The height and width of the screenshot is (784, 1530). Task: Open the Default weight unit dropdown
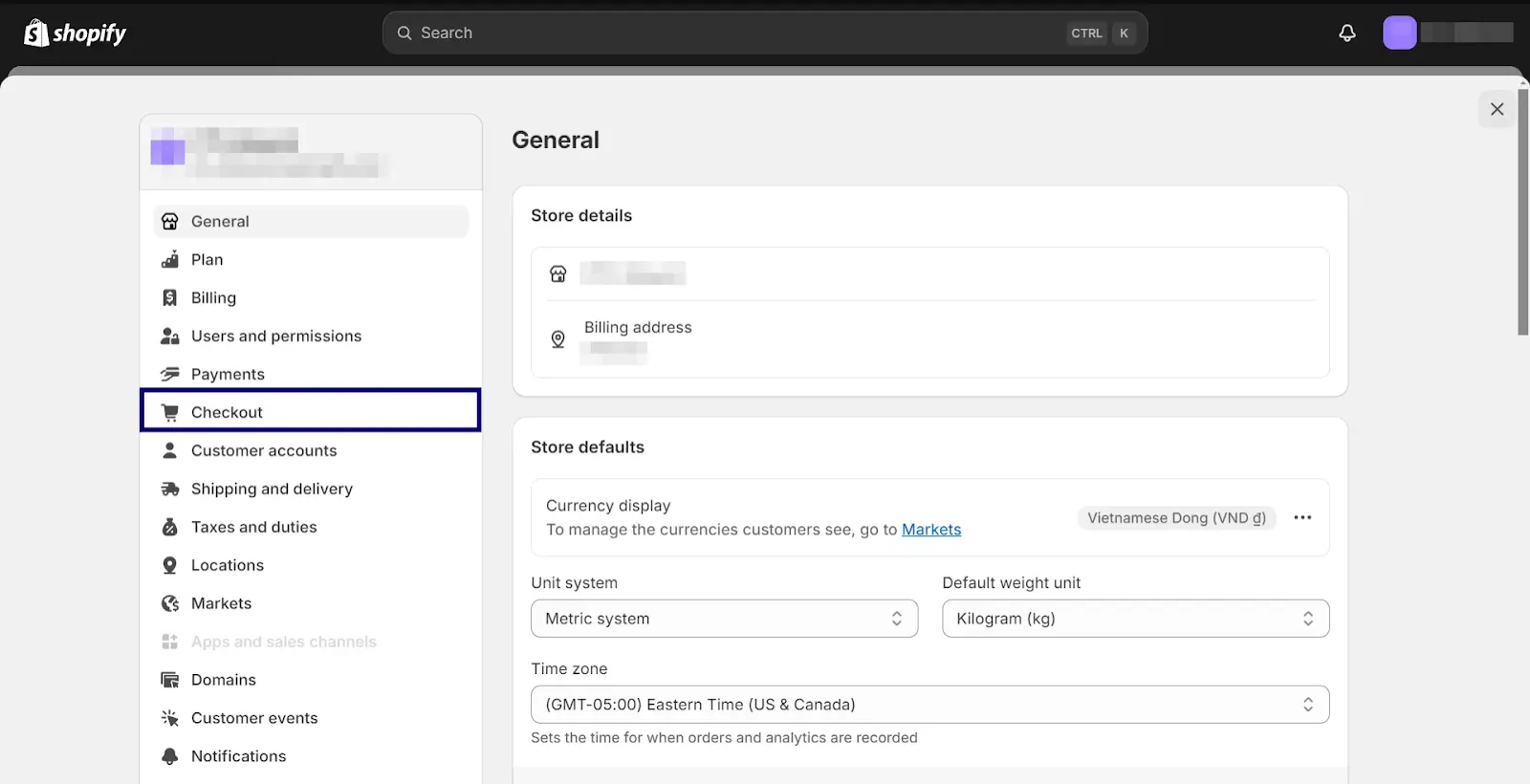[1135, 619]
